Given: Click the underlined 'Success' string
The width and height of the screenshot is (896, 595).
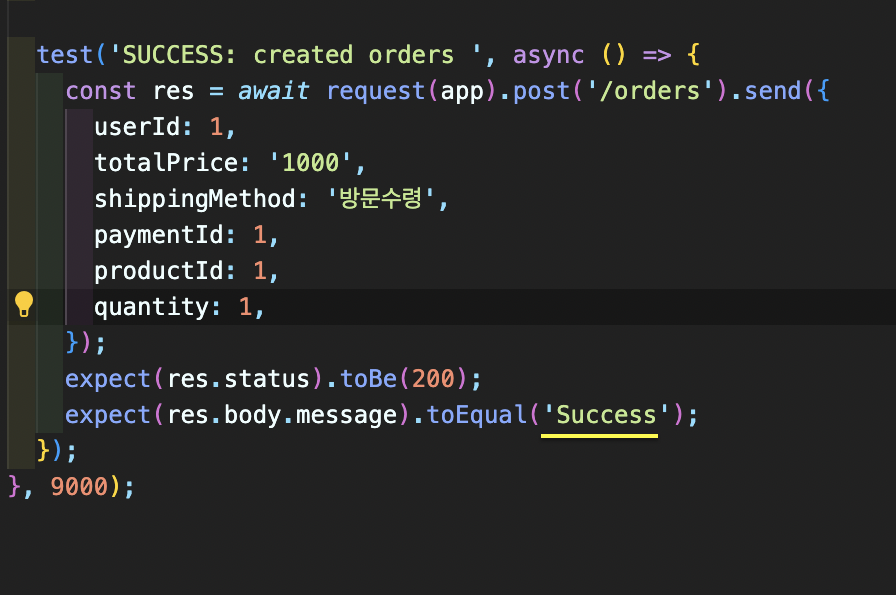Looking at the screenshot, I should coord(606,416).
